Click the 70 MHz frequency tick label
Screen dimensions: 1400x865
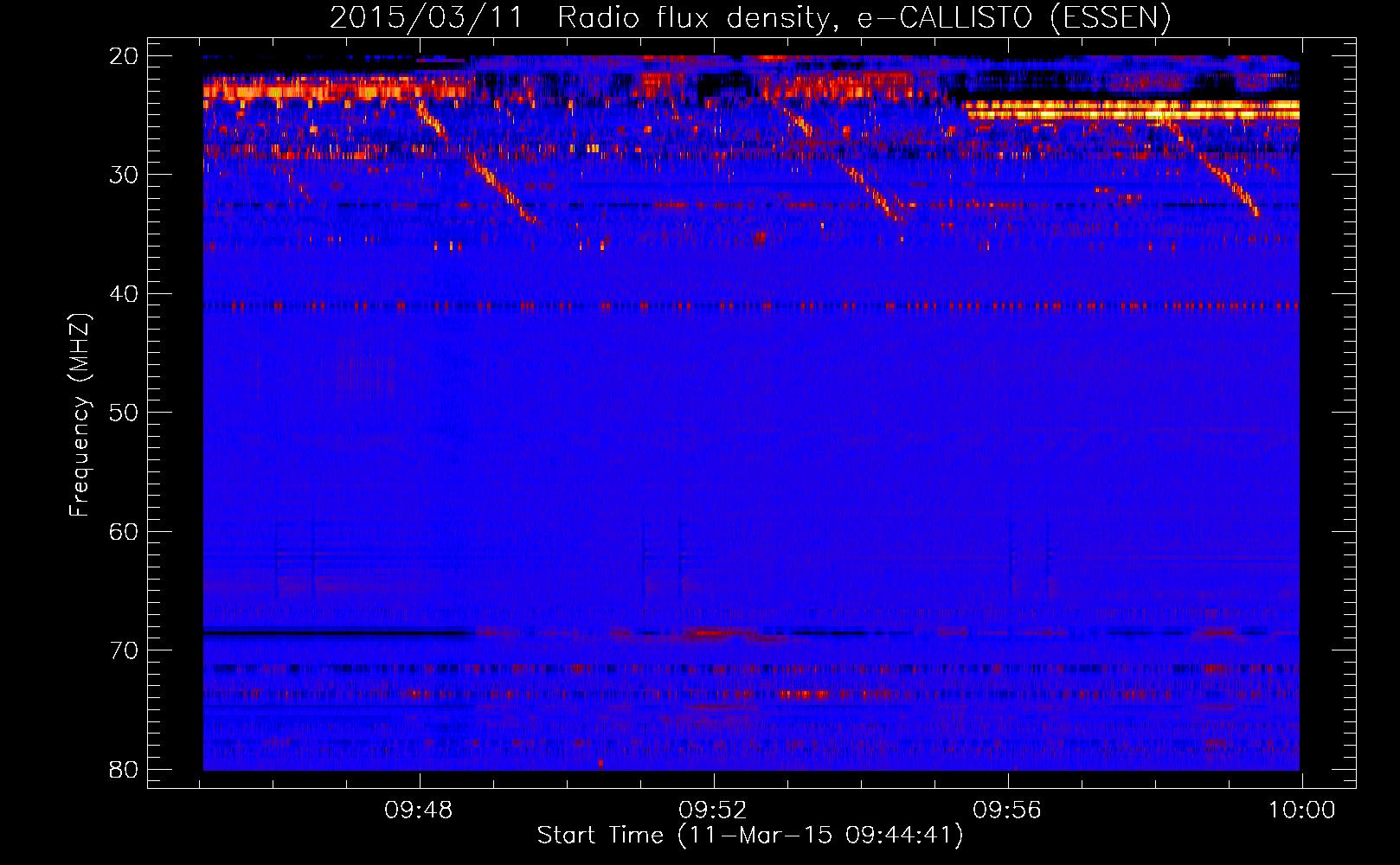pyautogui.click(x=124, y=650)
